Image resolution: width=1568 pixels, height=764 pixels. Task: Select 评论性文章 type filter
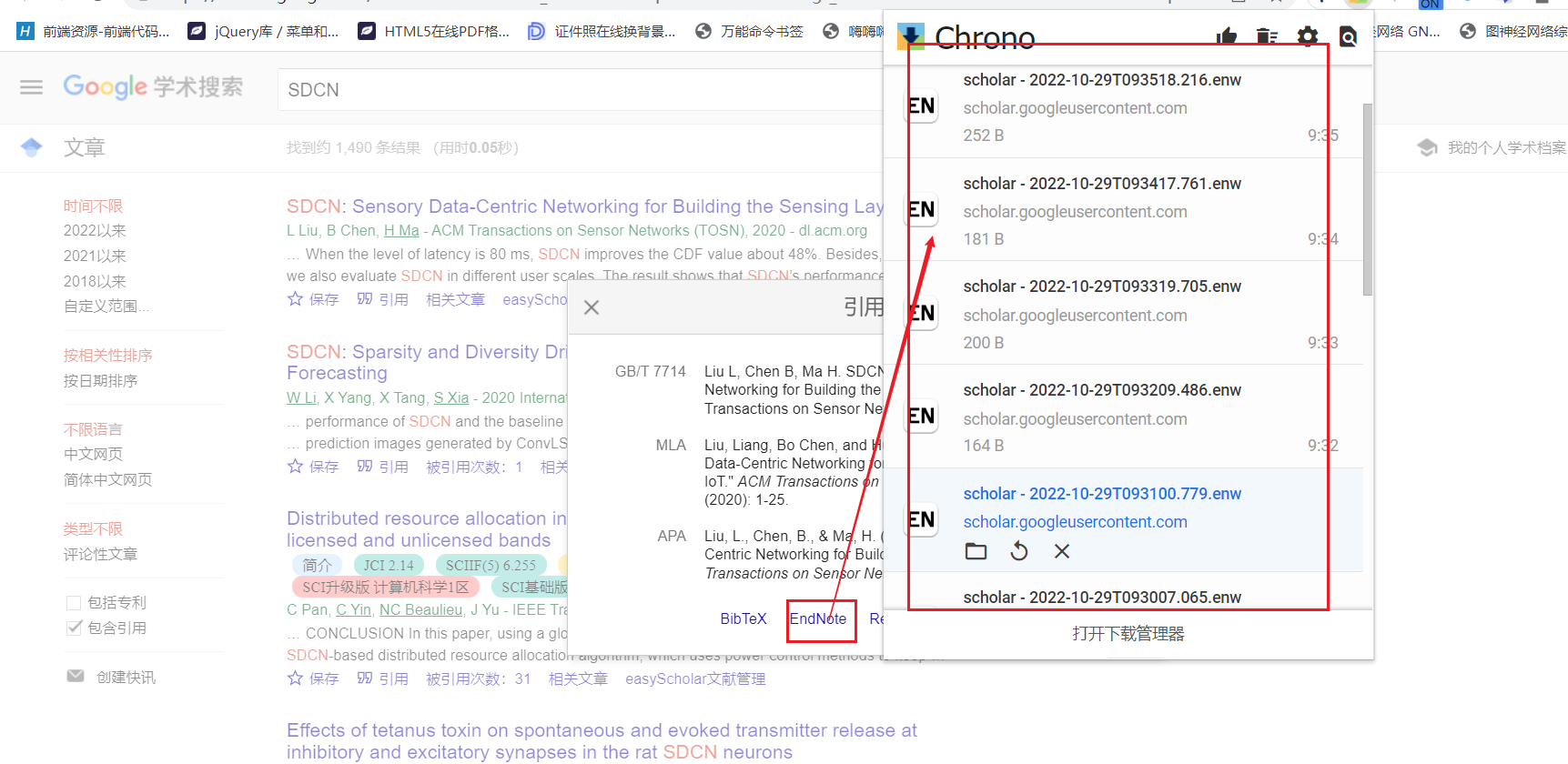pos(100,554)
